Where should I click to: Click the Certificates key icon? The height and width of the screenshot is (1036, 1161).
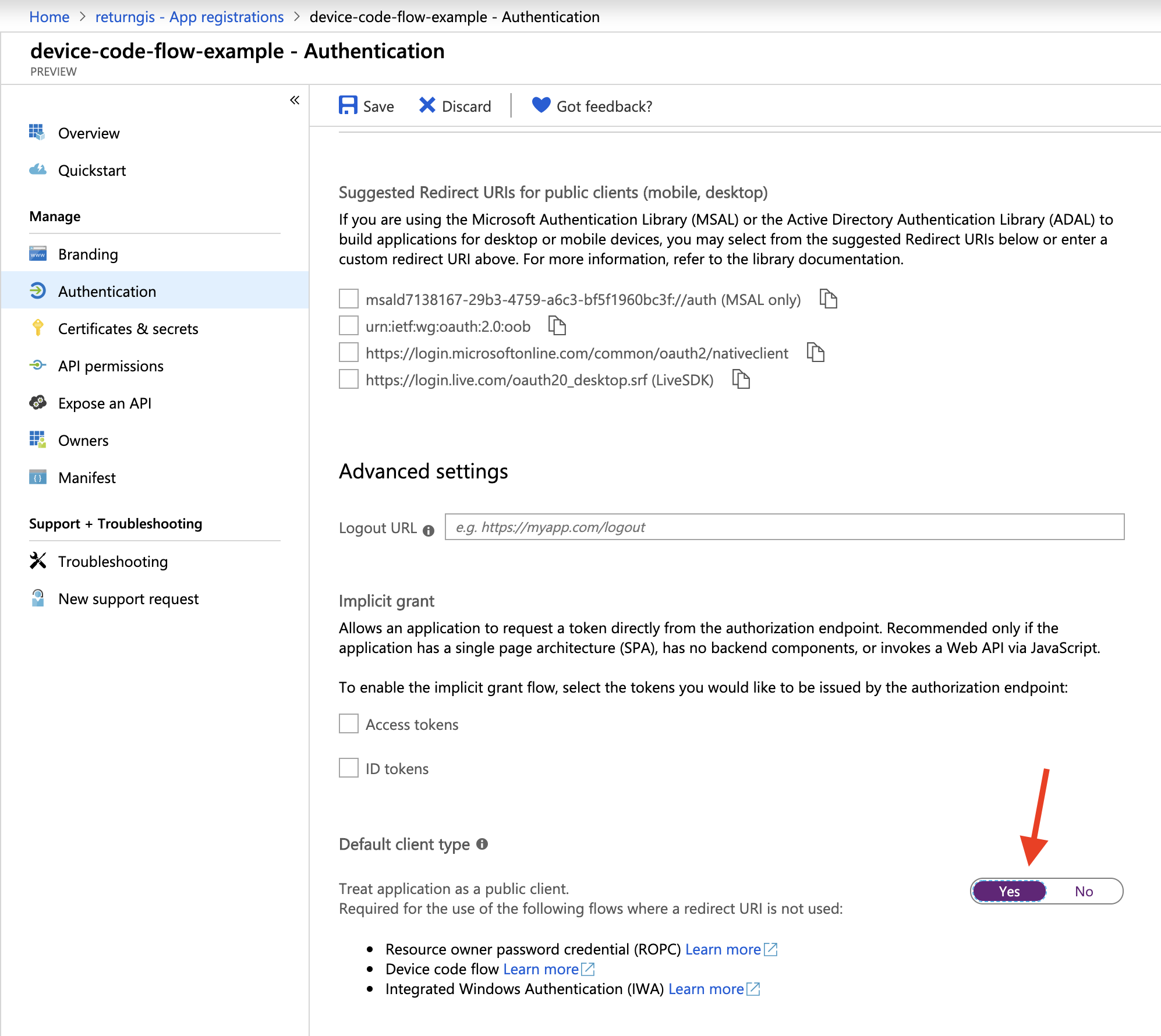(x=37, y=328)
